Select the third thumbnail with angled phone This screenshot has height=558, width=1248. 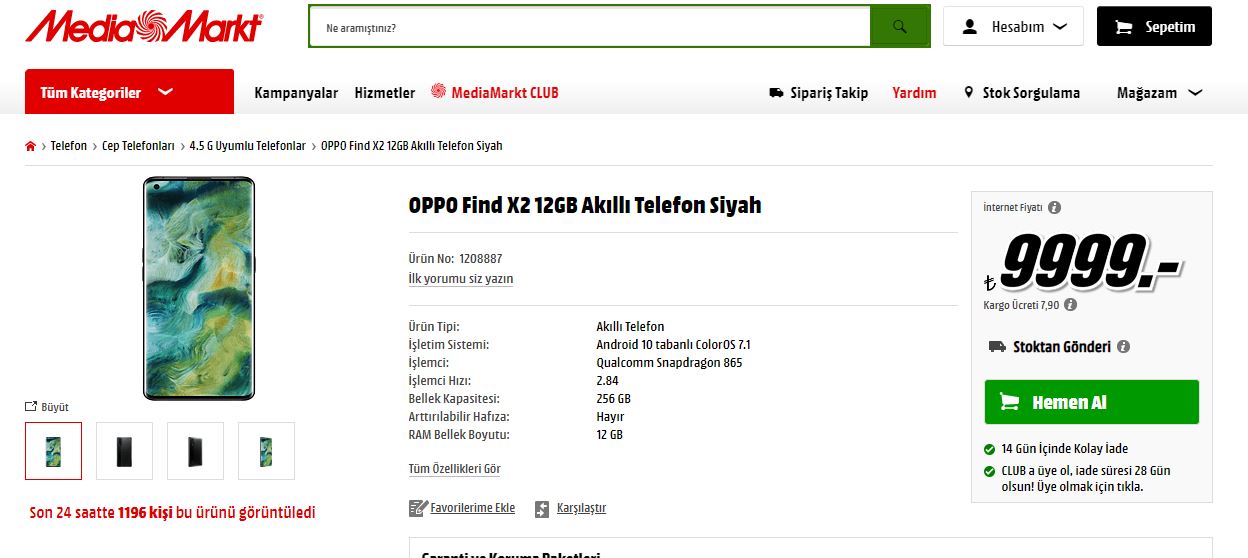(195, 451)
